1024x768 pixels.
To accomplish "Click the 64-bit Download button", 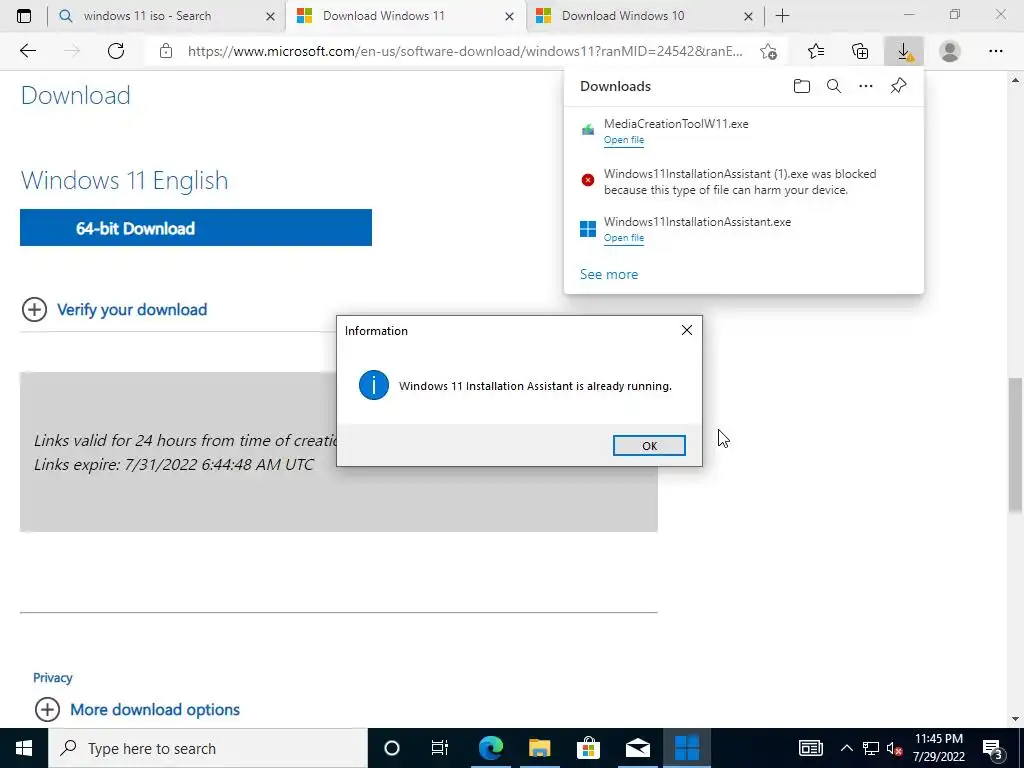I will click(196, 228).
